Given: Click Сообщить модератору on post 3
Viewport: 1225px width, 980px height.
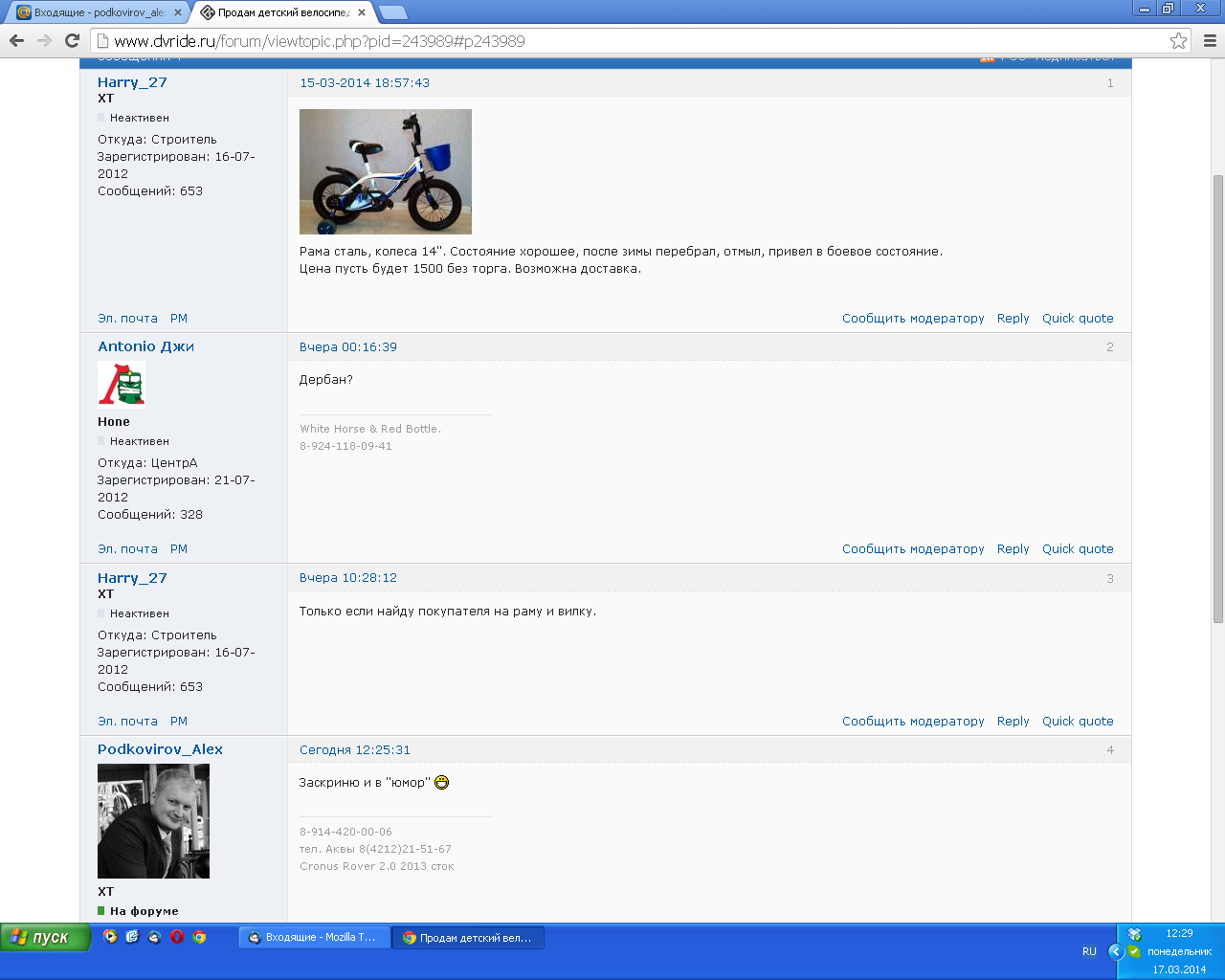Looking at the screenshot, I should point(913,722).
